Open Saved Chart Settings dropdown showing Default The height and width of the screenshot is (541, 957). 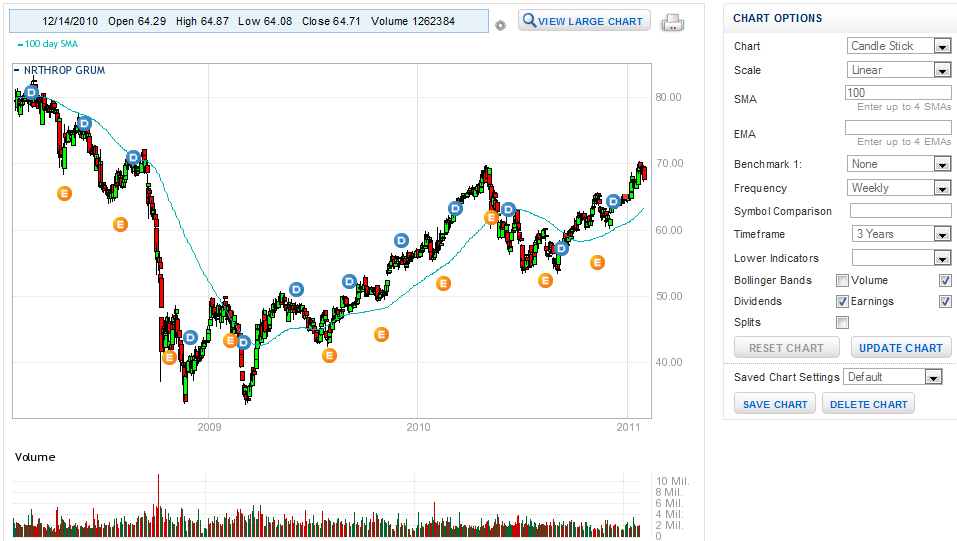(x=893, y=377)
